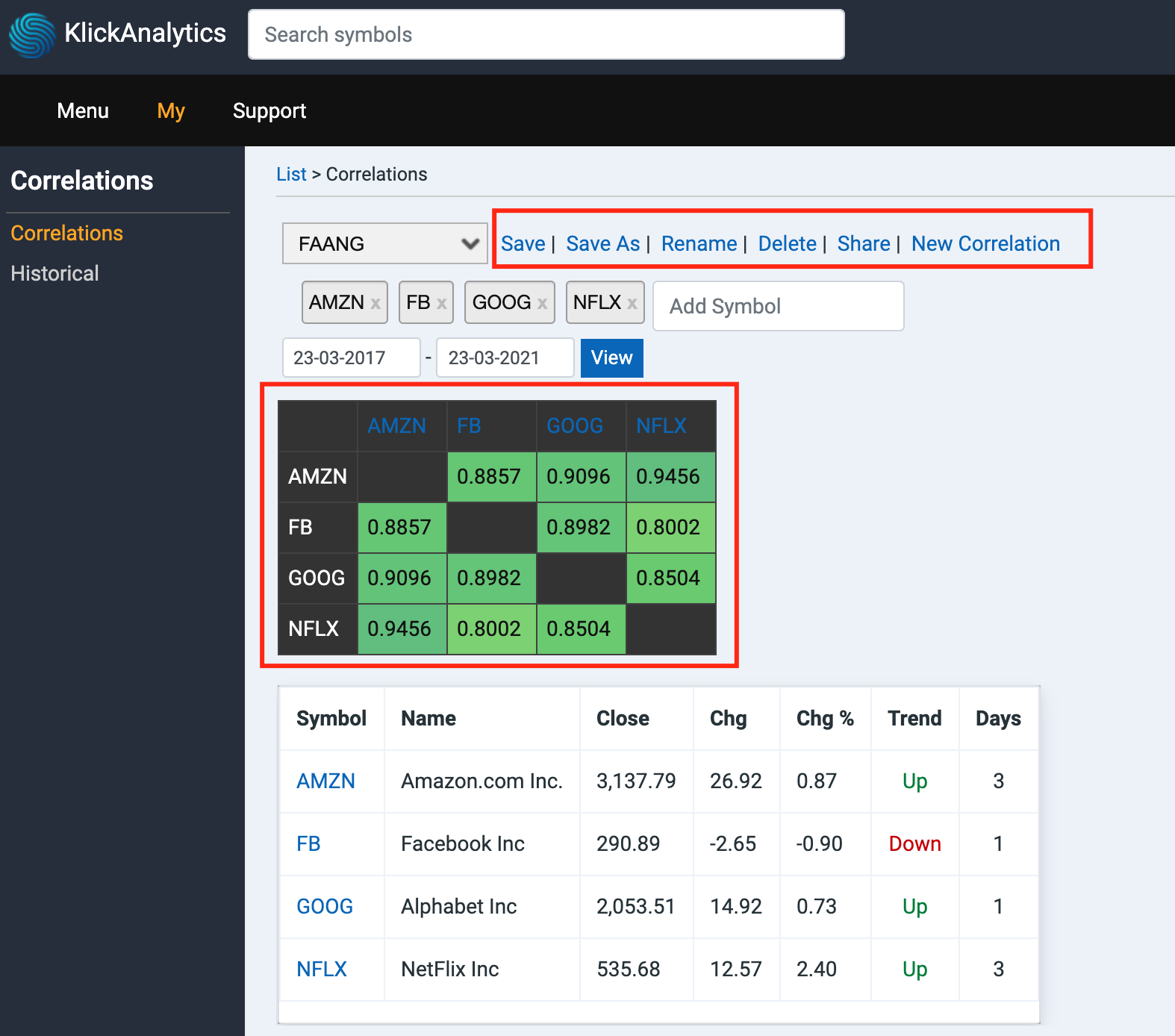Image resolution: width=1175 pixels, height=1036 pixels.
Task: Click the AMZN symbol link in table
Action: [x=325, y=781]
